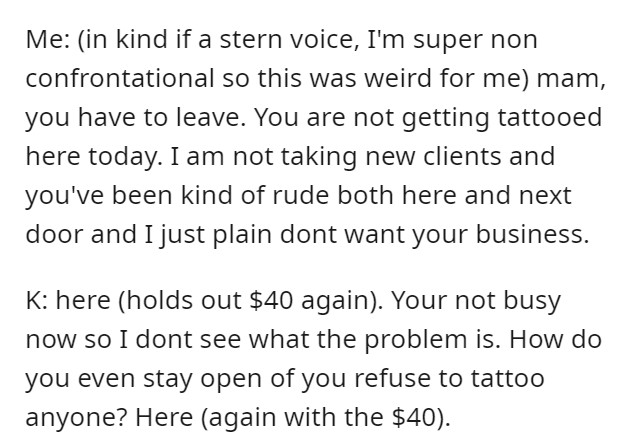Click "K:" at the second paragraph start
Viewport: 633px width, 445px height.
coord(38,300)
